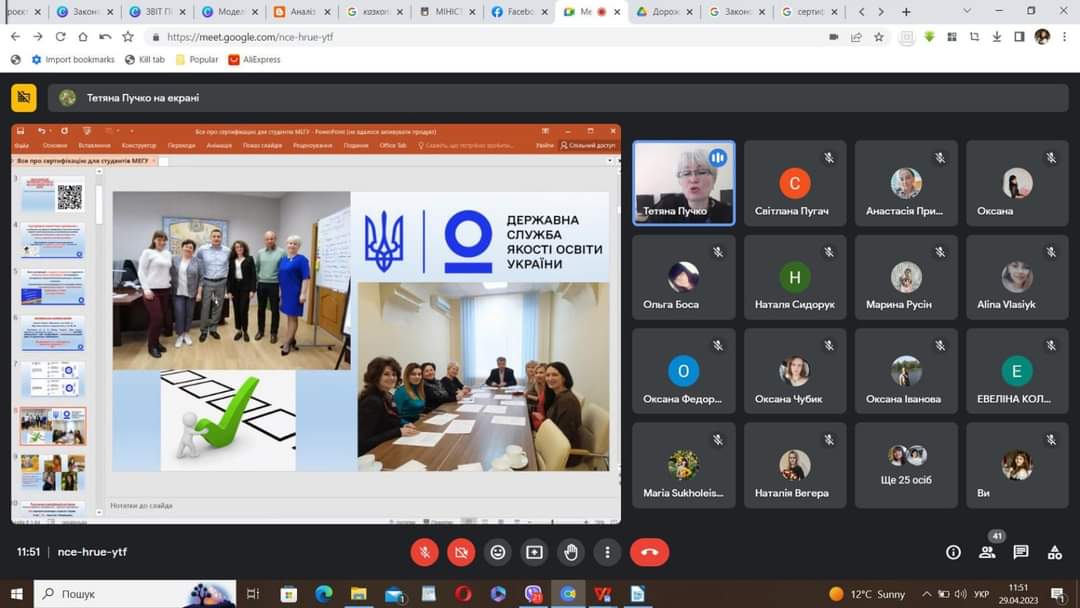Open the AliExpress bookmark
Viewport: 1080px width, 608px height.
[x=254, y=60]
